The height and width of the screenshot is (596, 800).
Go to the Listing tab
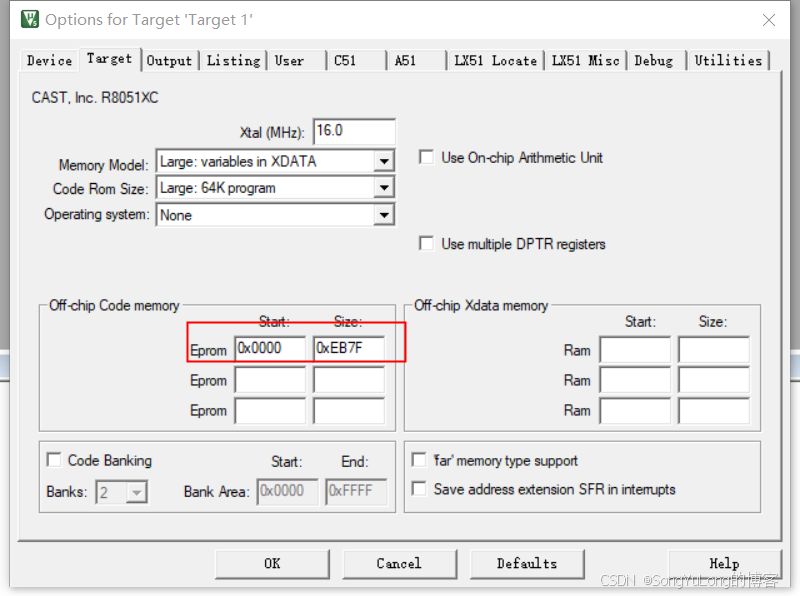coord(233,61)
